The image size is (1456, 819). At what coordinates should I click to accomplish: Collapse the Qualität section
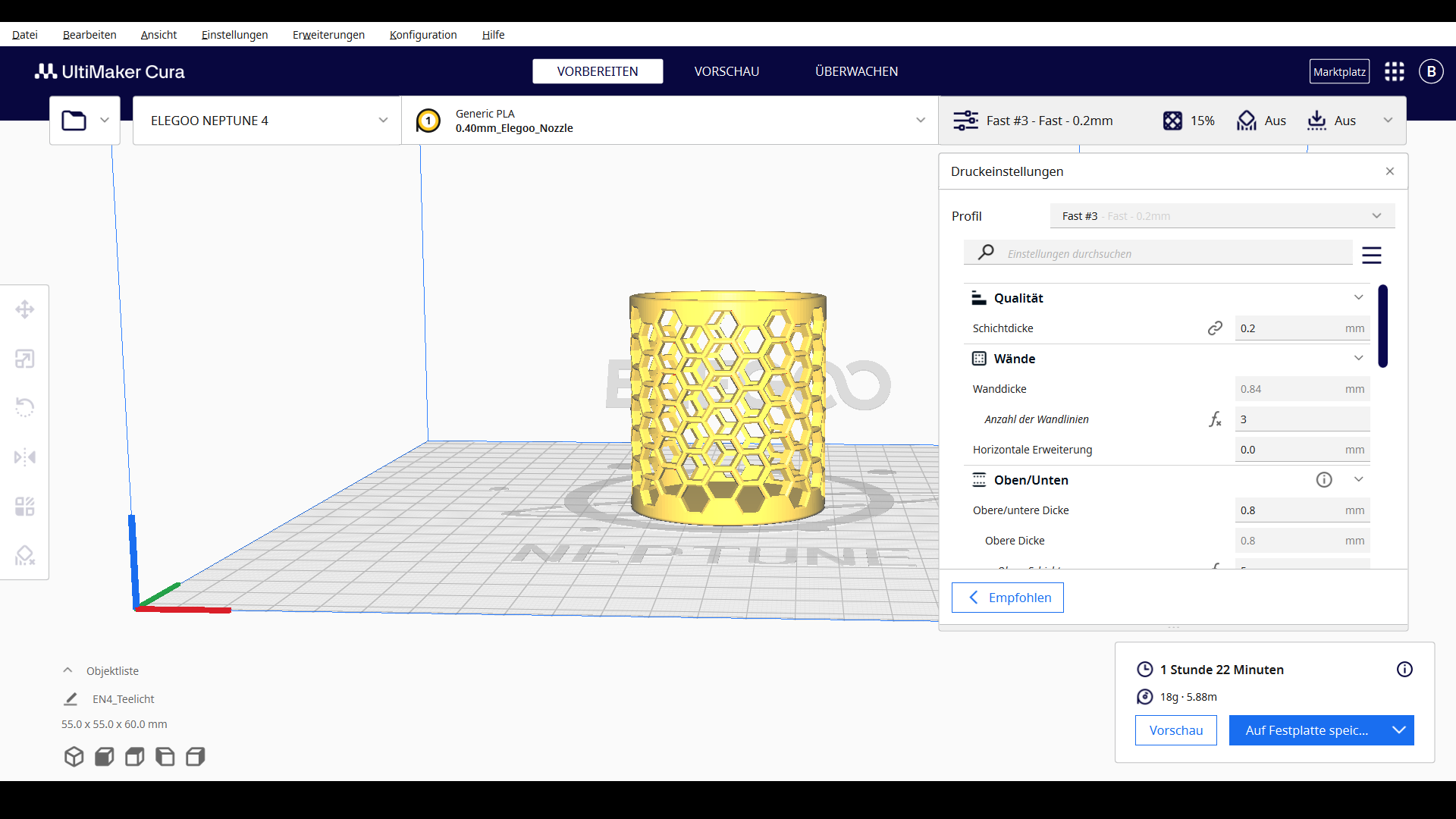(1358, 298)
